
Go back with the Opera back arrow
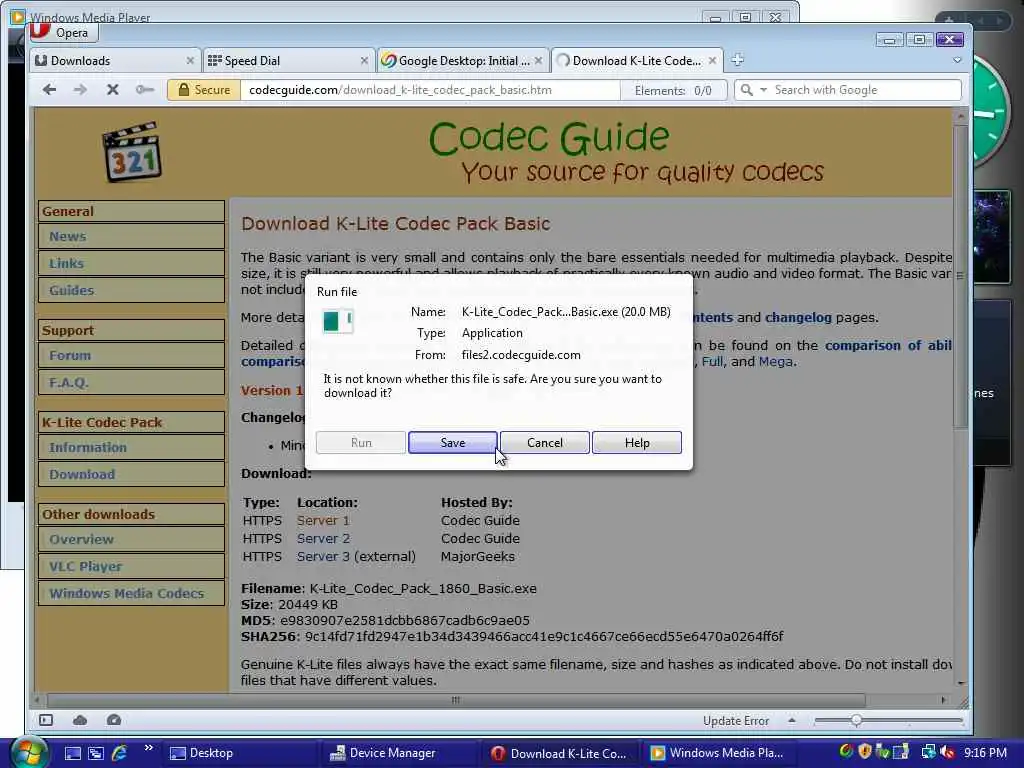pyautogui.click(x=50, y=89)
